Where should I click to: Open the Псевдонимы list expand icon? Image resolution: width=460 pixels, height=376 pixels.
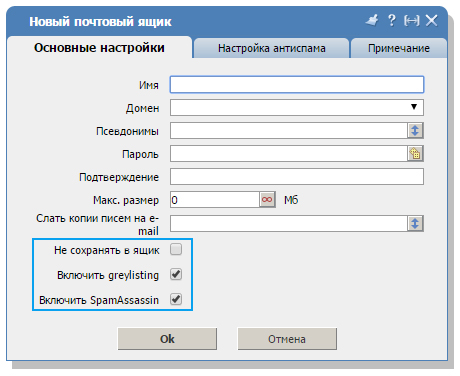(415, 130)
